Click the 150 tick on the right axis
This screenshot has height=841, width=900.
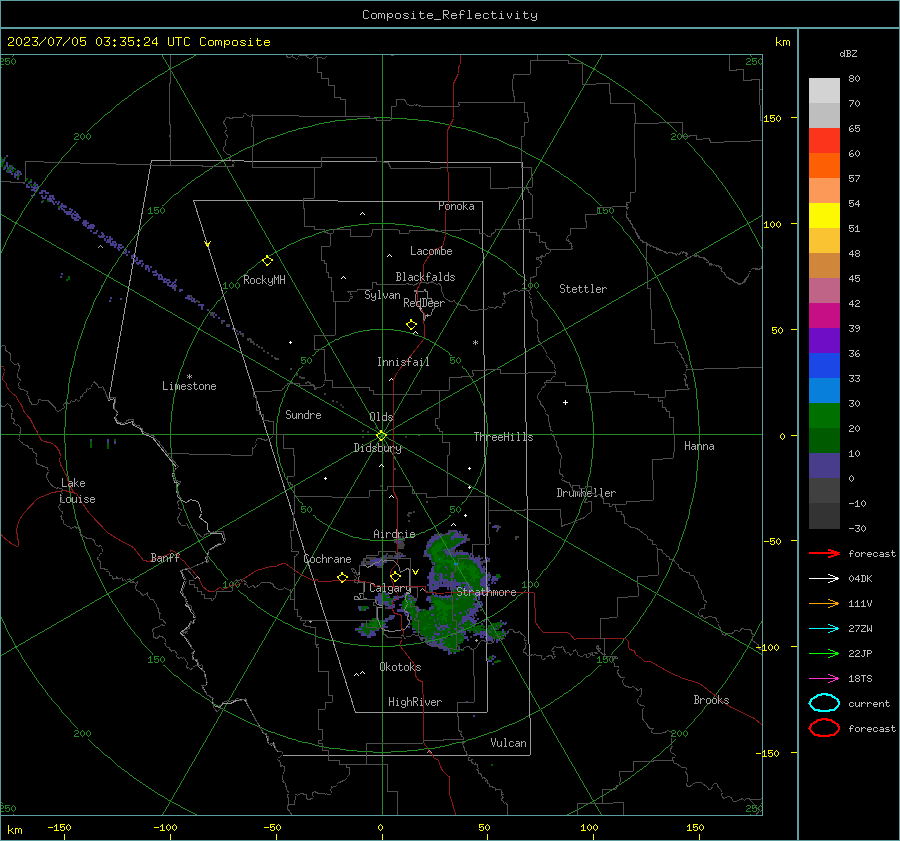click(771, 118)
